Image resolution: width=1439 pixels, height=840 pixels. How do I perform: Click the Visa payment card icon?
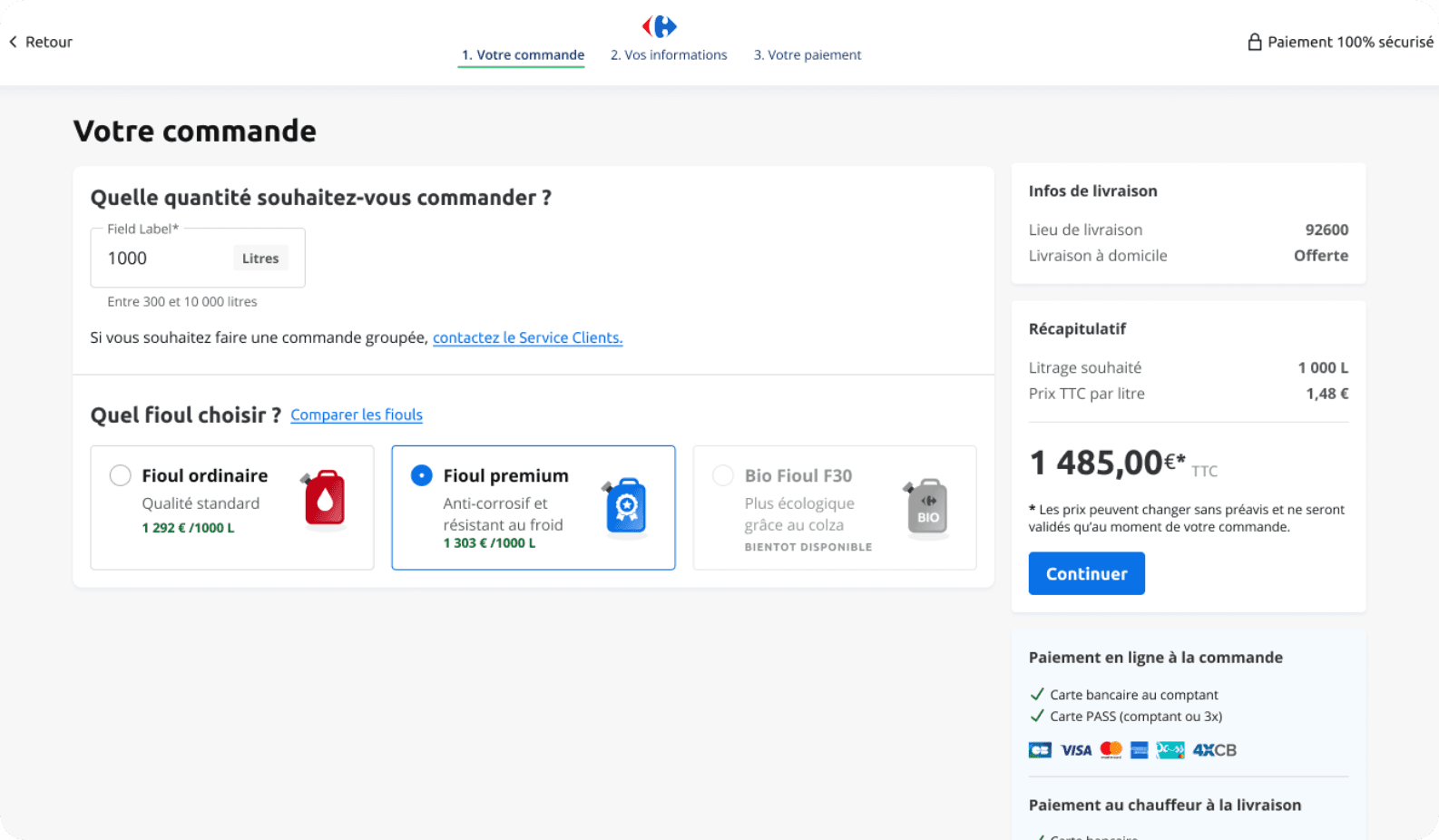click(1075, 749)
